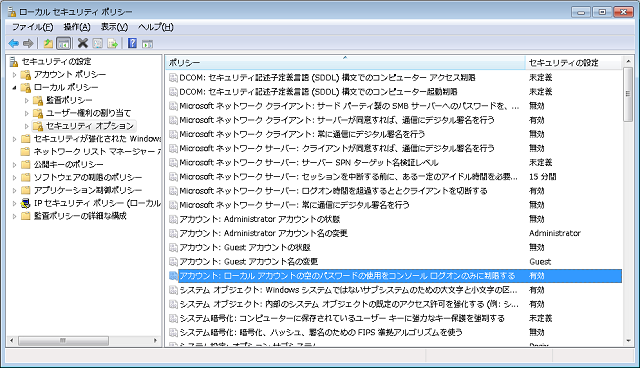640x368 pixels.
Task: Select ネットワーク リスト マネージャー tree item
Action: point(97,151)
